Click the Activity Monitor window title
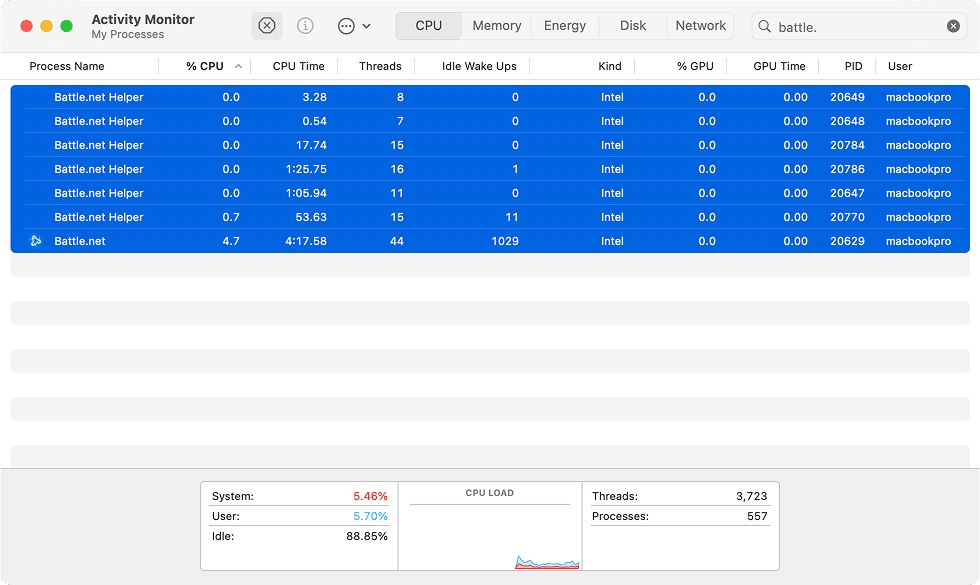The image size is (980, 585). point(143,19)
